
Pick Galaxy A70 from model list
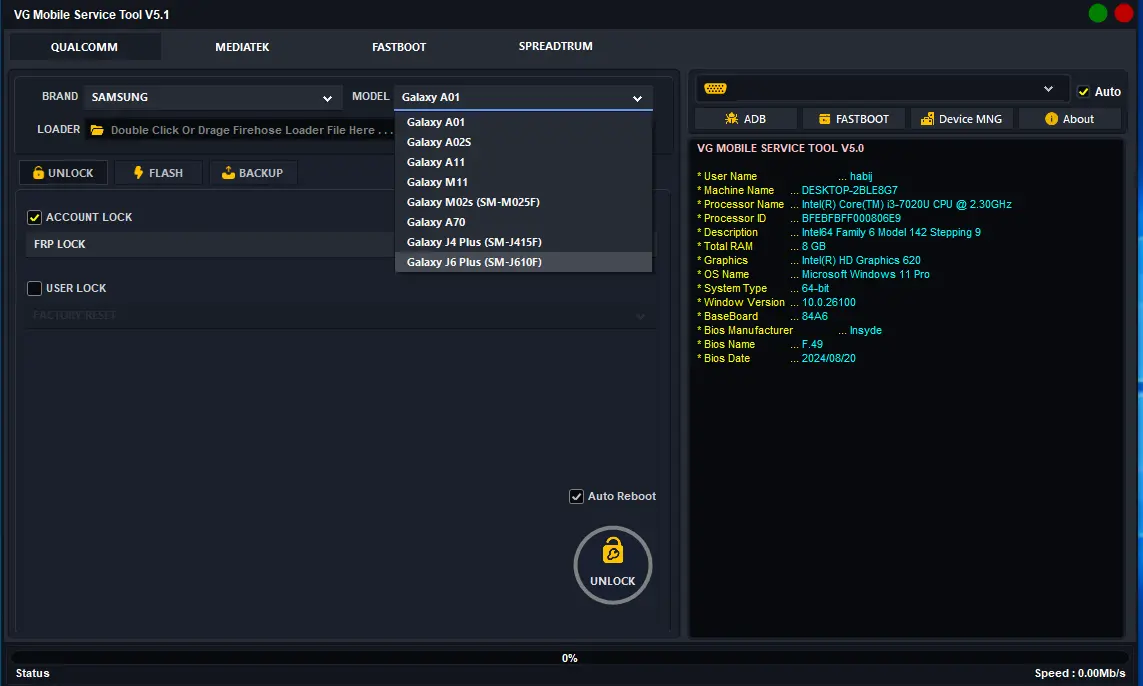523,222
